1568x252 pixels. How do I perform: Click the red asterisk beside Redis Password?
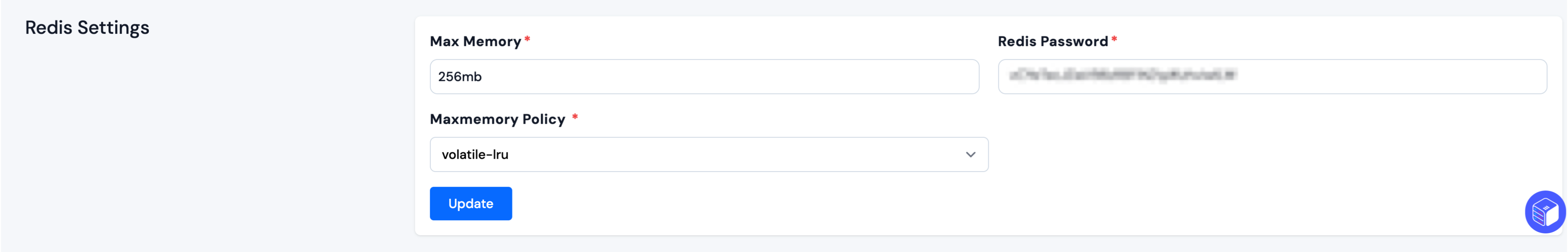pyautogui.click(x=1114, y=40)
